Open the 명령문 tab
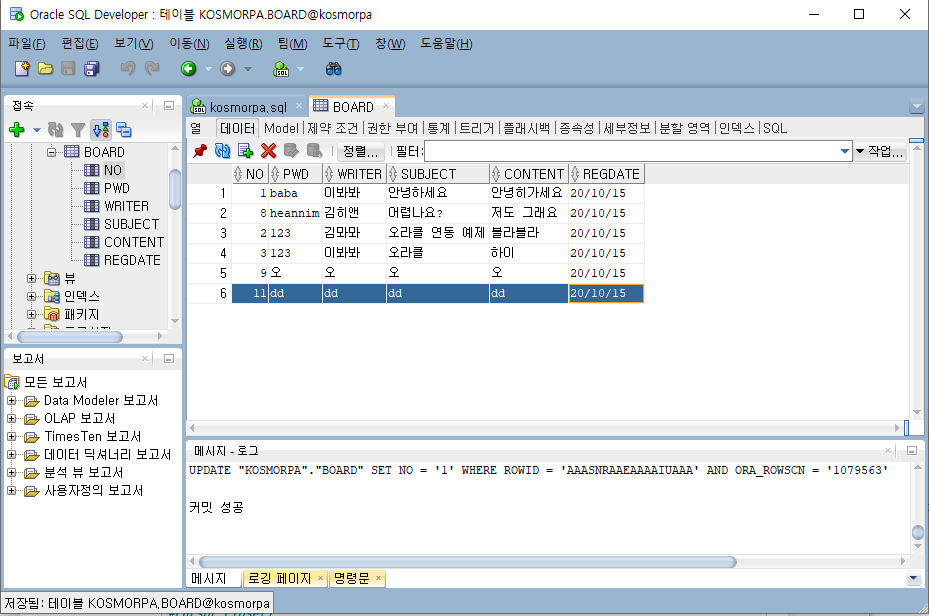 click(x=351, y=578)
